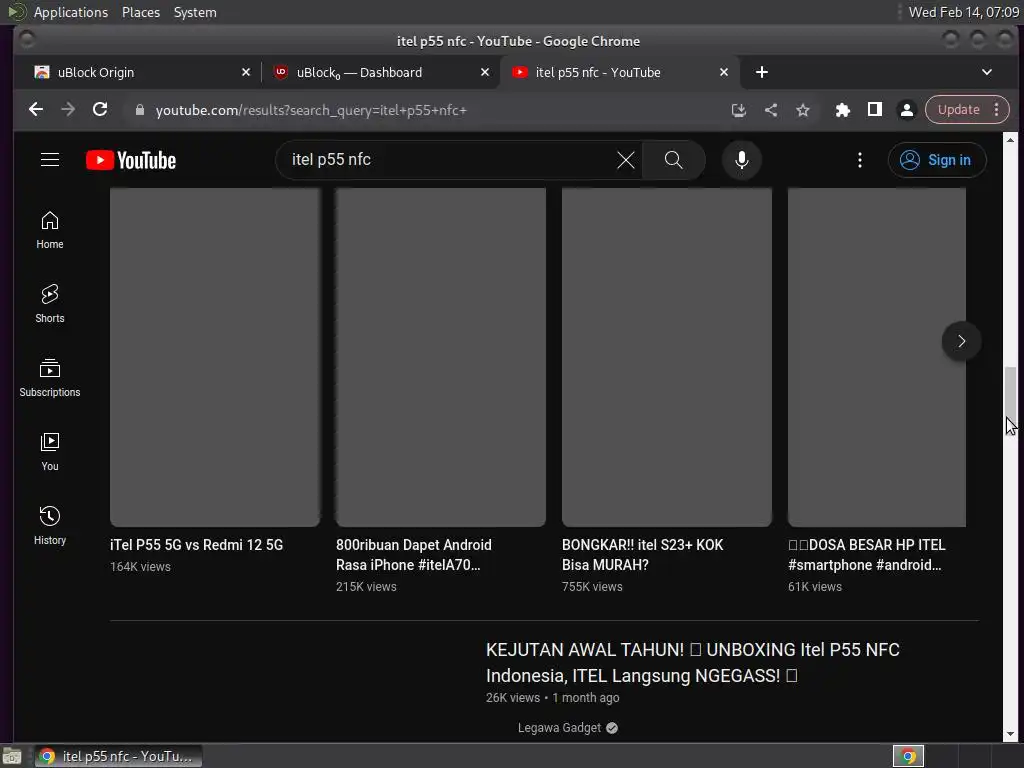The width and height of the screenshot is (1024, 768).
Task: Open thumbnail of 800ribuan Dapet Android short
Action: click(441, 357)
